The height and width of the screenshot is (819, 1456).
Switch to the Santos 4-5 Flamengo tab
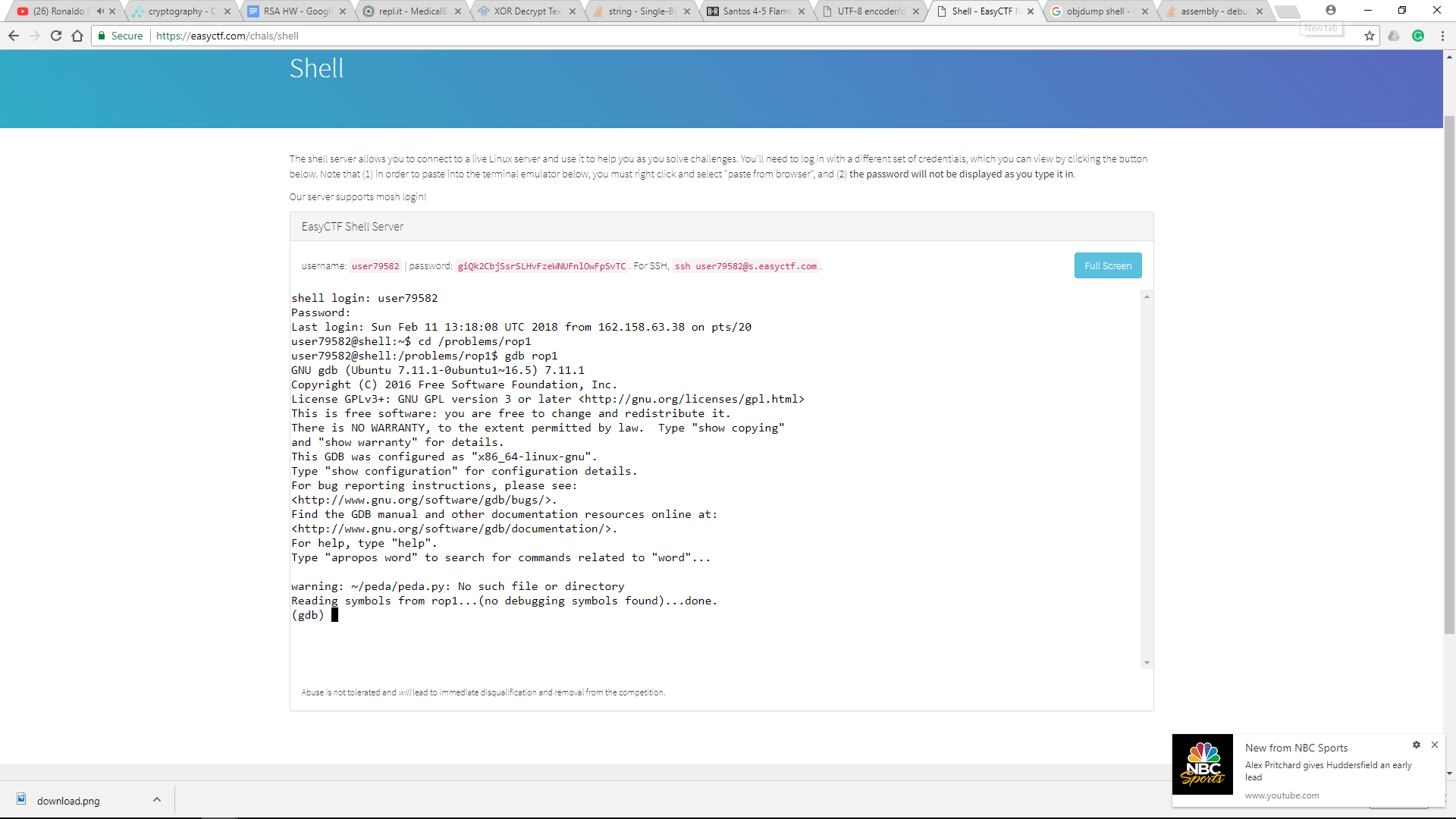(x=756, y=11)
